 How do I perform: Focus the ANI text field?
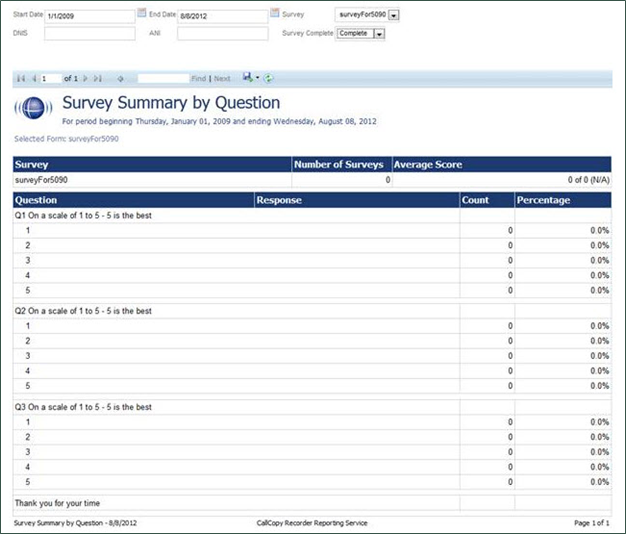tap(222, 33)
